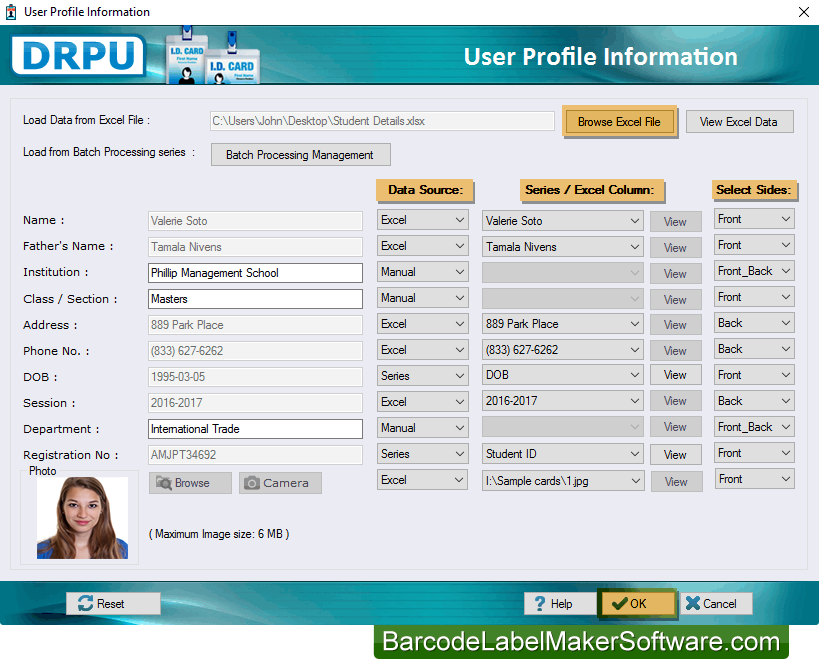Open Help
The height and width of the screenshot is (659, 819).
click(560, 604)
